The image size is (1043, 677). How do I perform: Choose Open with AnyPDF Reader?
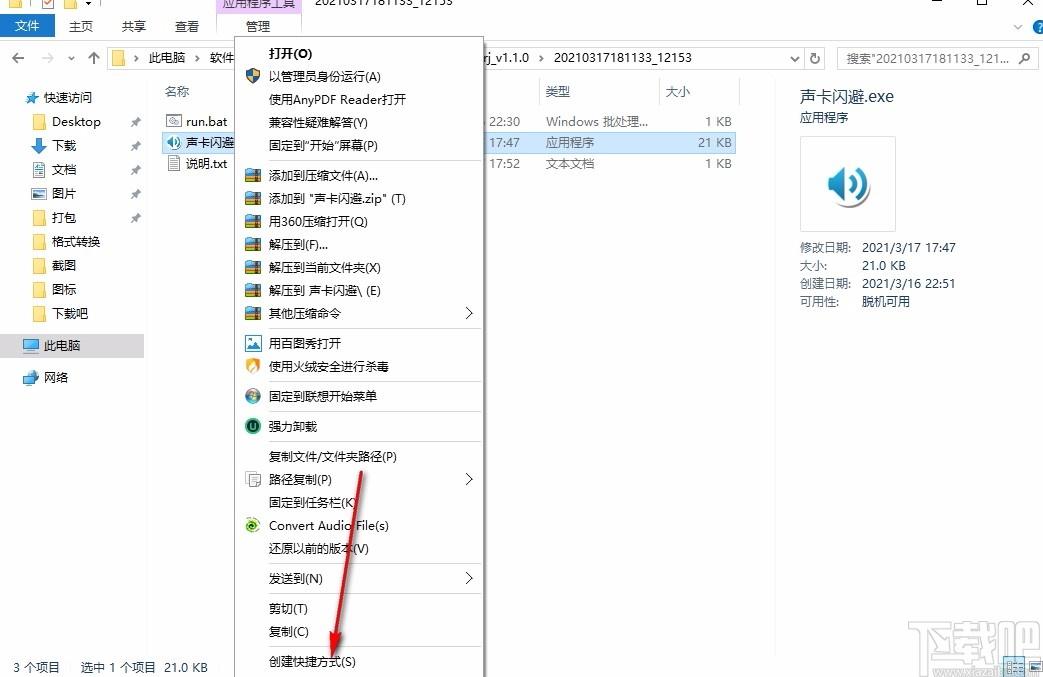[x=337, y=100]
